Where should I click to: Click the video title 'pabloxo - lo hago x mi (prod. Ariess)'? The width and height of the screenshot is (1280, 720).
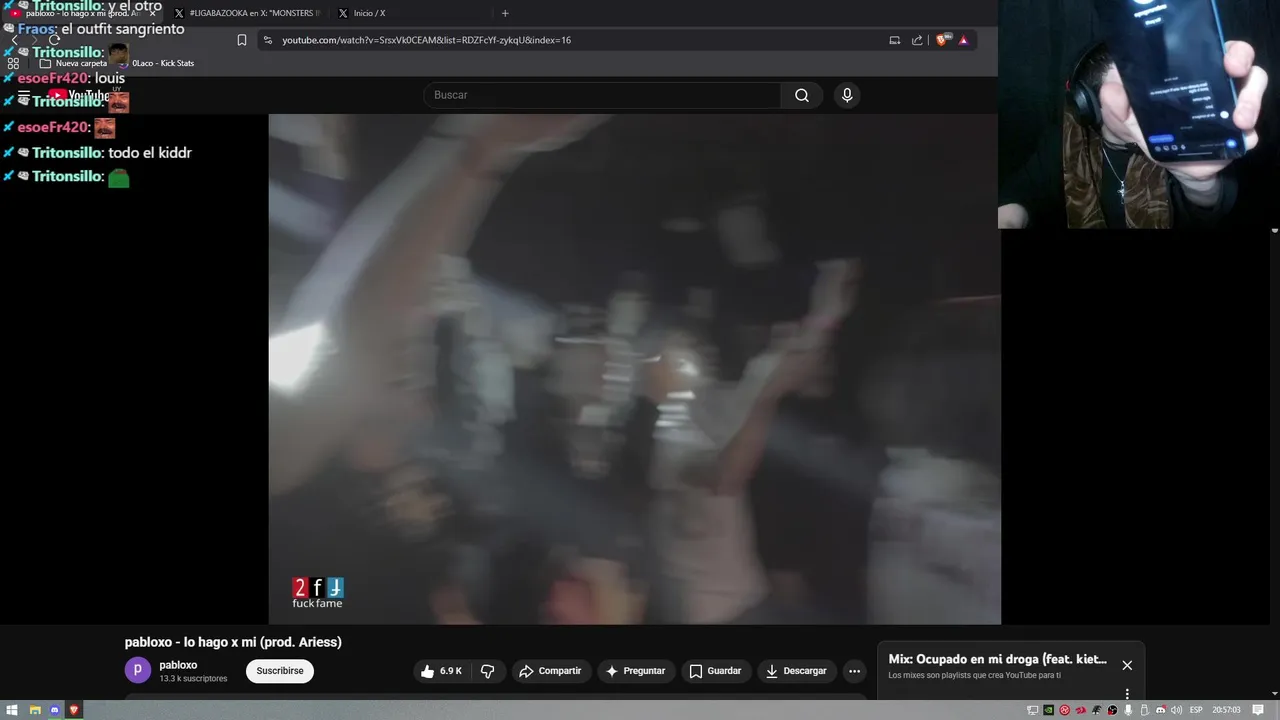(233, 642)
